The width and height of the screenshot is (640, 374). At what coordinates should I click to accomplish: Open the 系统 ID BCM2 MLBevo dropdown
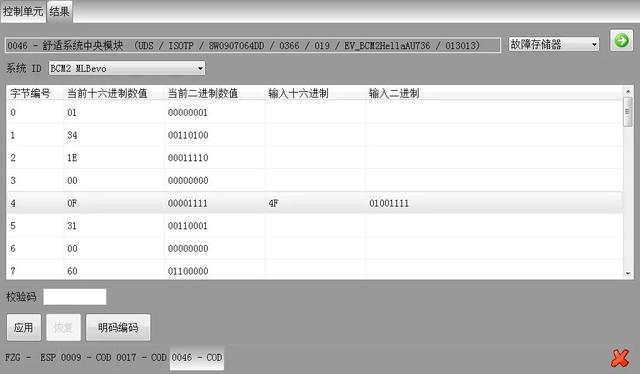point(127,68)
